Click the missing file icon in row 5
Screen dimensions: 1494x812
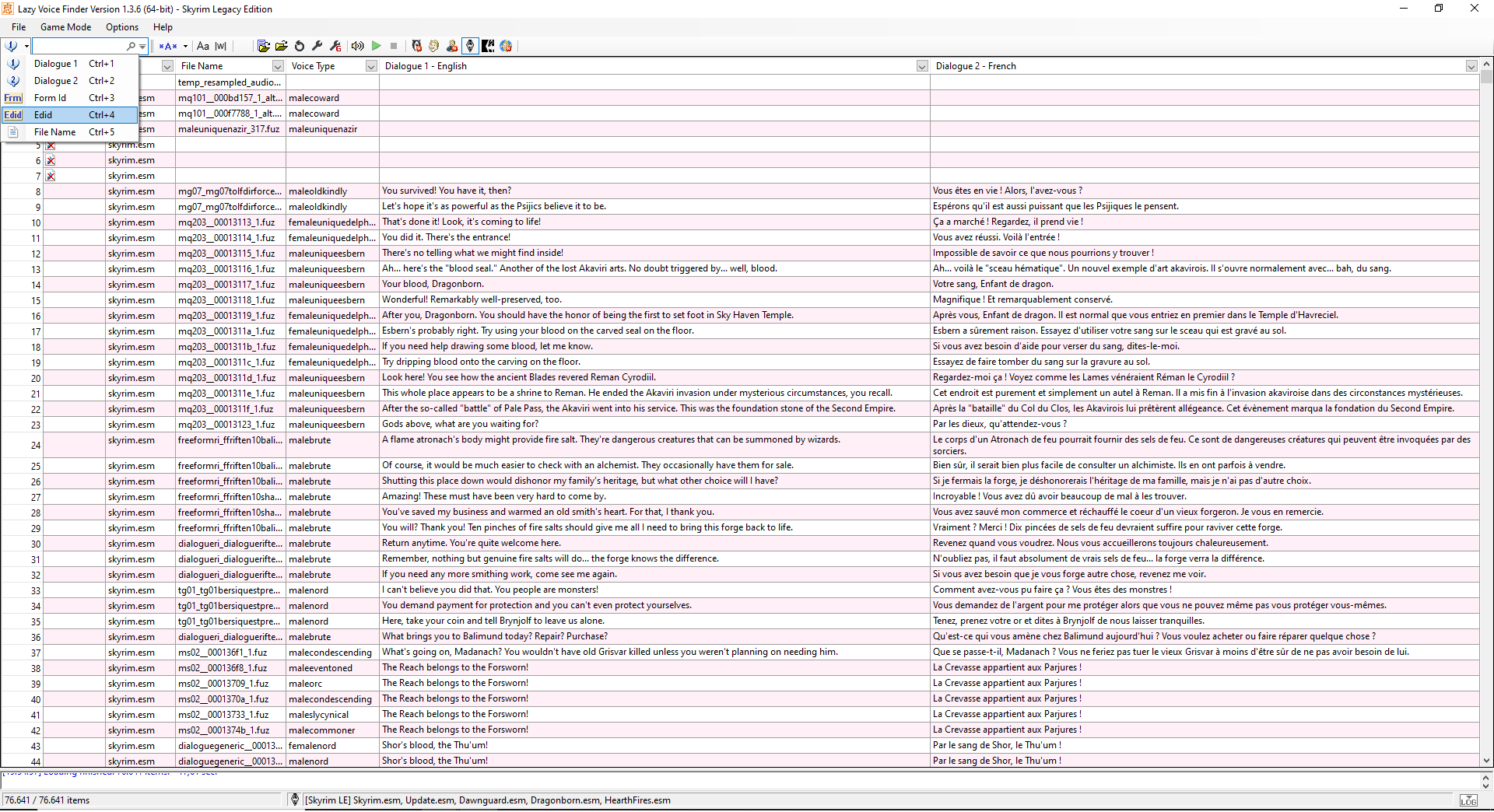51,145
